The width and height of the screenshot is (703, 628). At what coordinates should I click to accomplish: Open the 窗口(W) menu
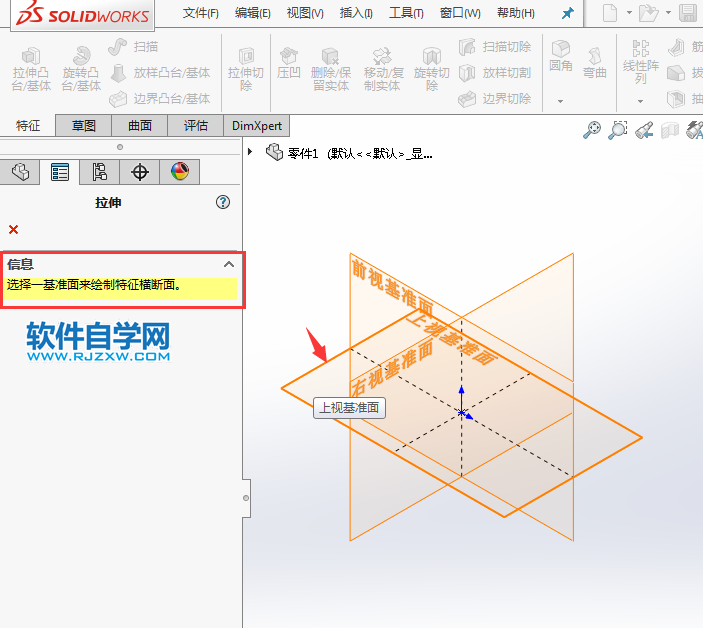click(460, 13)
